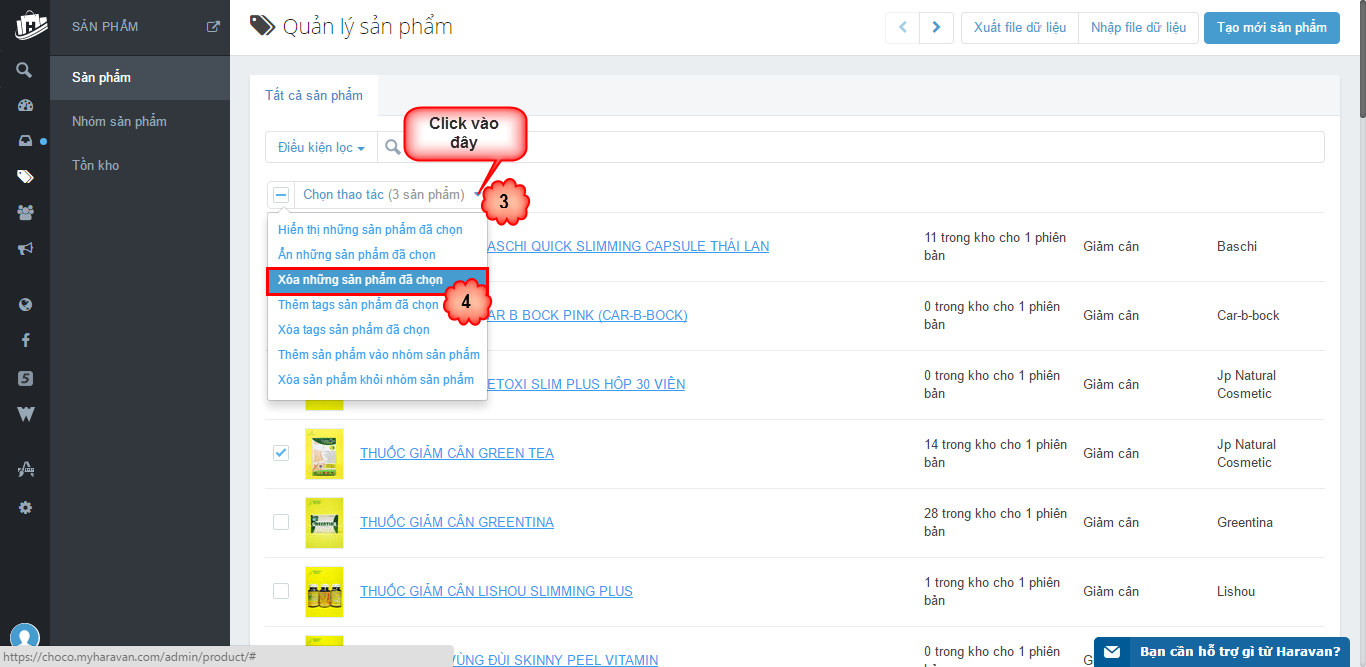The image size is (1366, 667).
Task: Click Jp Natural Cosmetic in the GREEN TEA row
Action: tap(1247, 454)
